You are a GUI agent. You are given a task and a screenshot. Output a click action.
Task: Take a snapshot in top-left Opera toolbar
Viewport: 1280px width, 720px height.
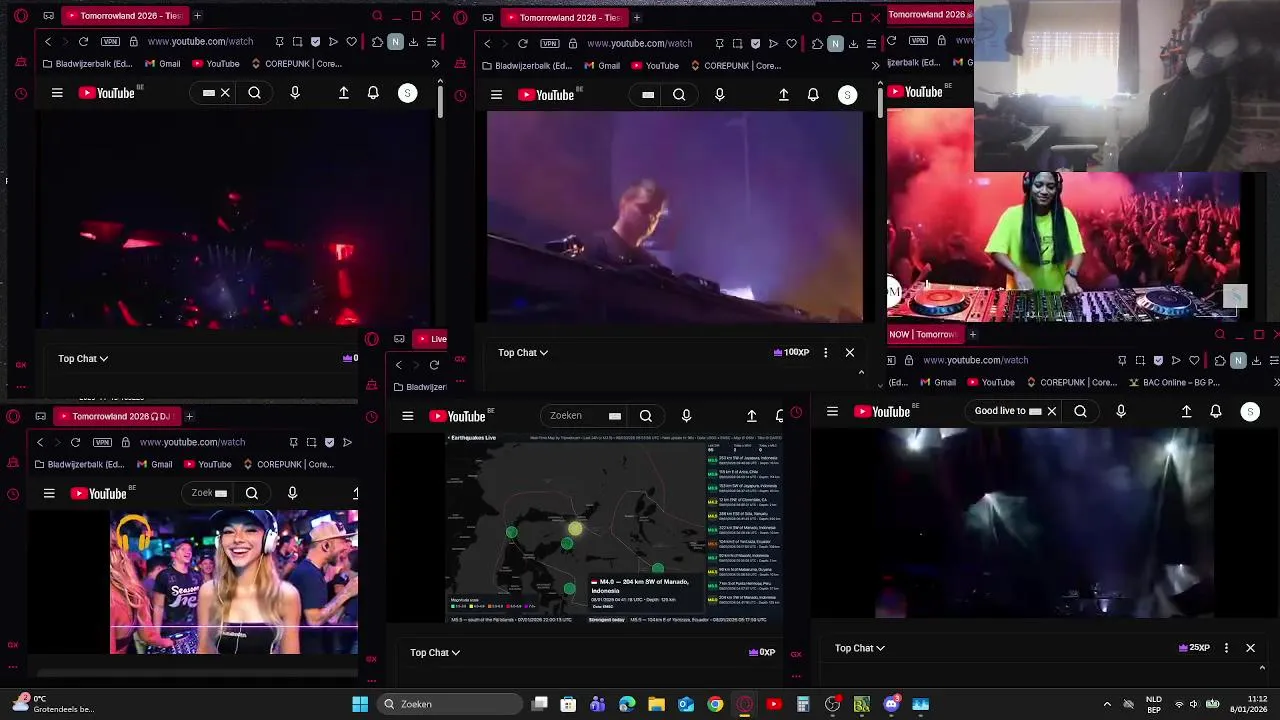(298, 42)
